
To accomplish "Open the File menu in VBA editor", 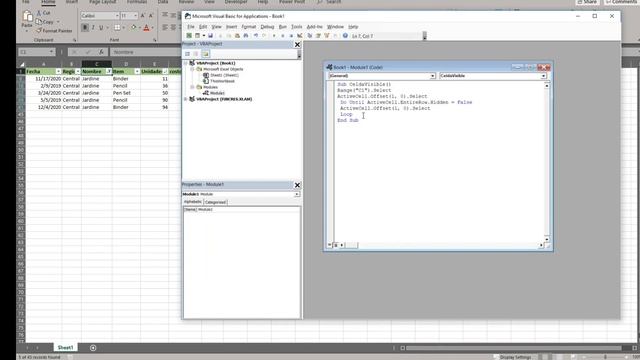I will click(x=191, y=27).
